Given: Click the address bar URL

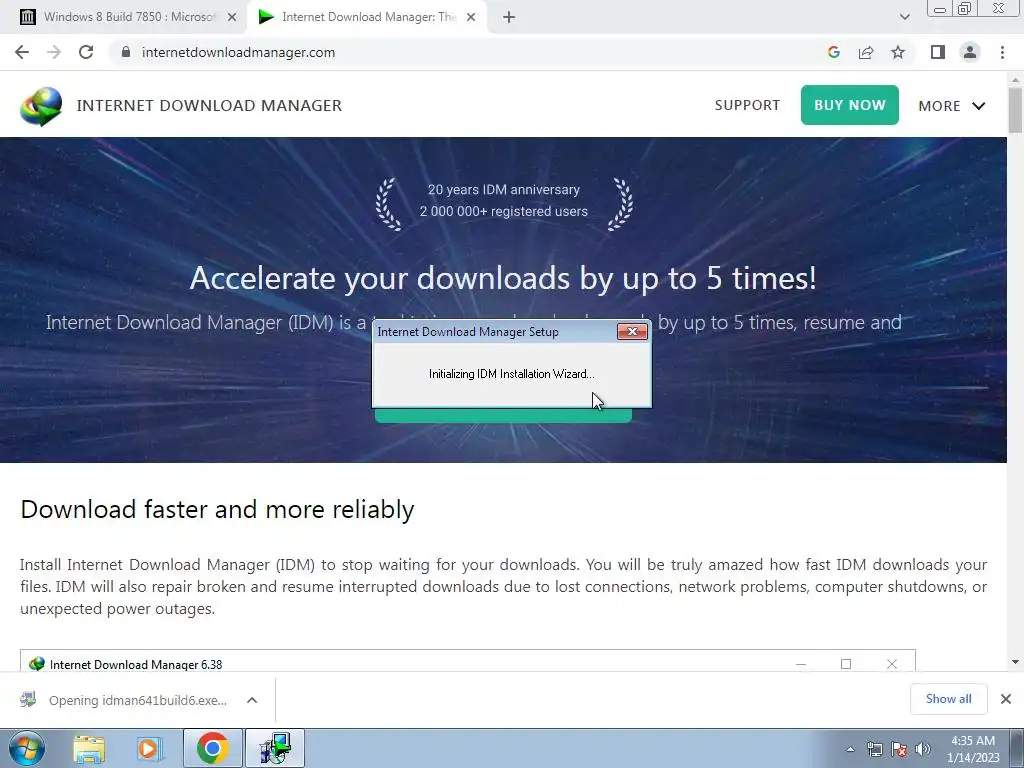Looking at the screenshot, I should (238, 52).
